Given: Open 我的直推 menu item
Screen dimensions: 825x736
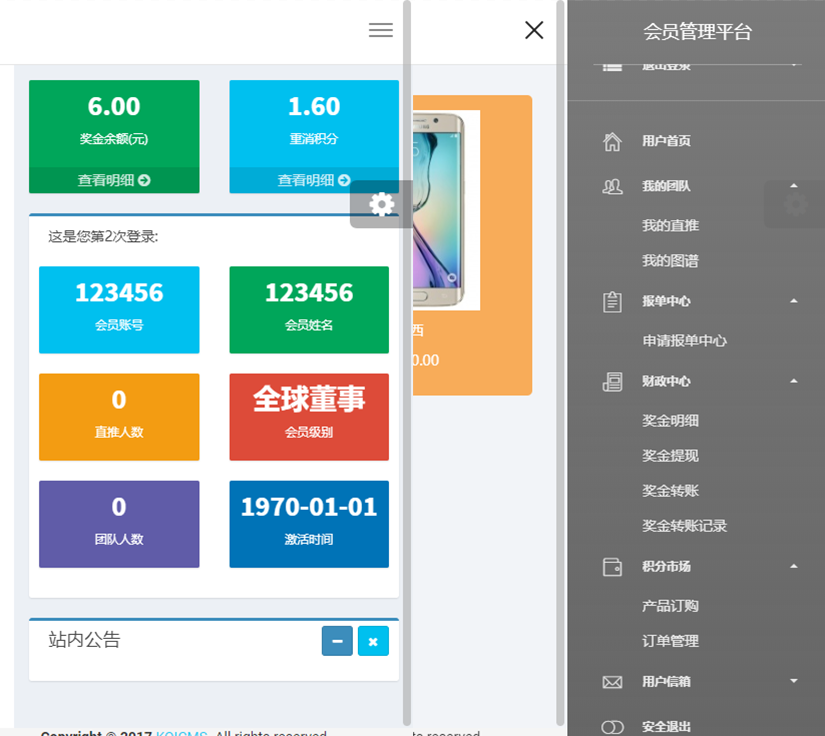Looking at the screenshot, I should (670, 226).
